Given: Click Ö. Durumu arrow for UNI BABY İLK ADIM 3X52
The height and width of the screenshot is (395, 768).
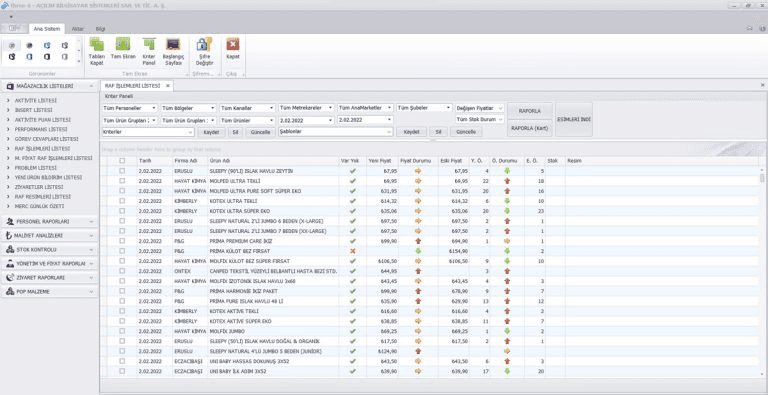Looking at the screenshot, I should [x=507, y=371].
